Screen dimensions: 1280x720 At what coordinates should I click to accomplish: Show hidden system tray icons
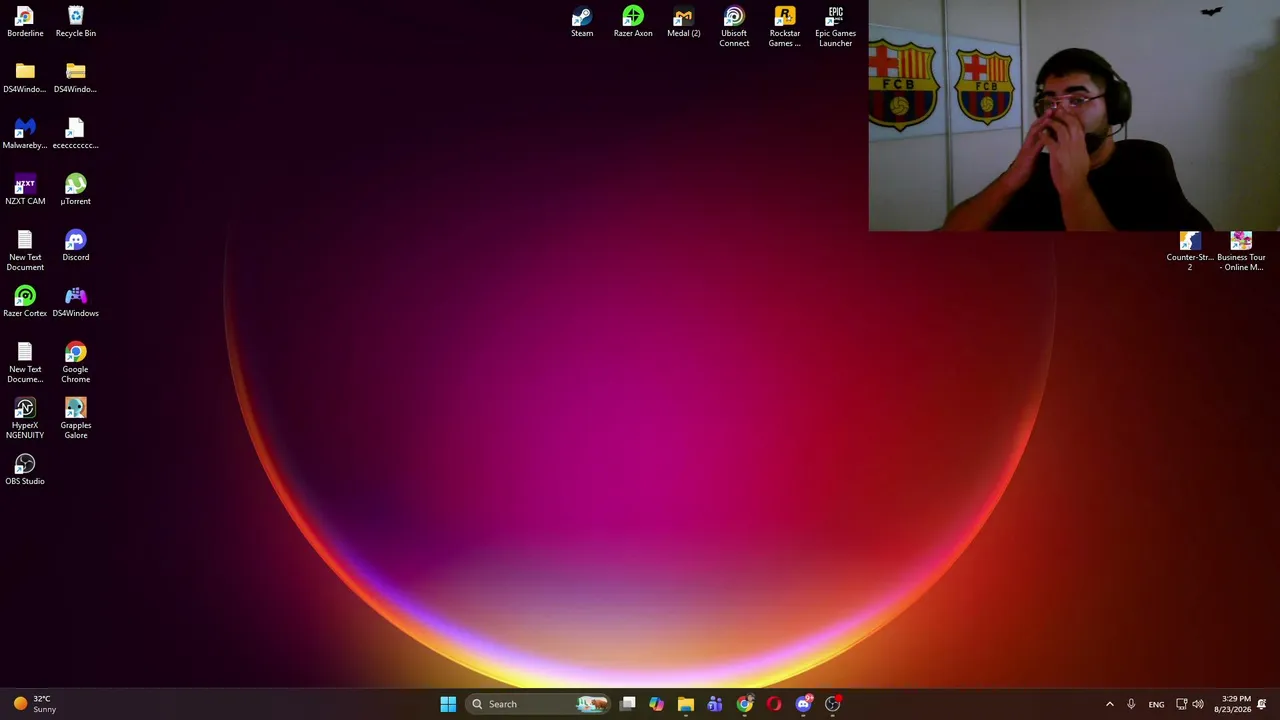[x=1109, y=704]
